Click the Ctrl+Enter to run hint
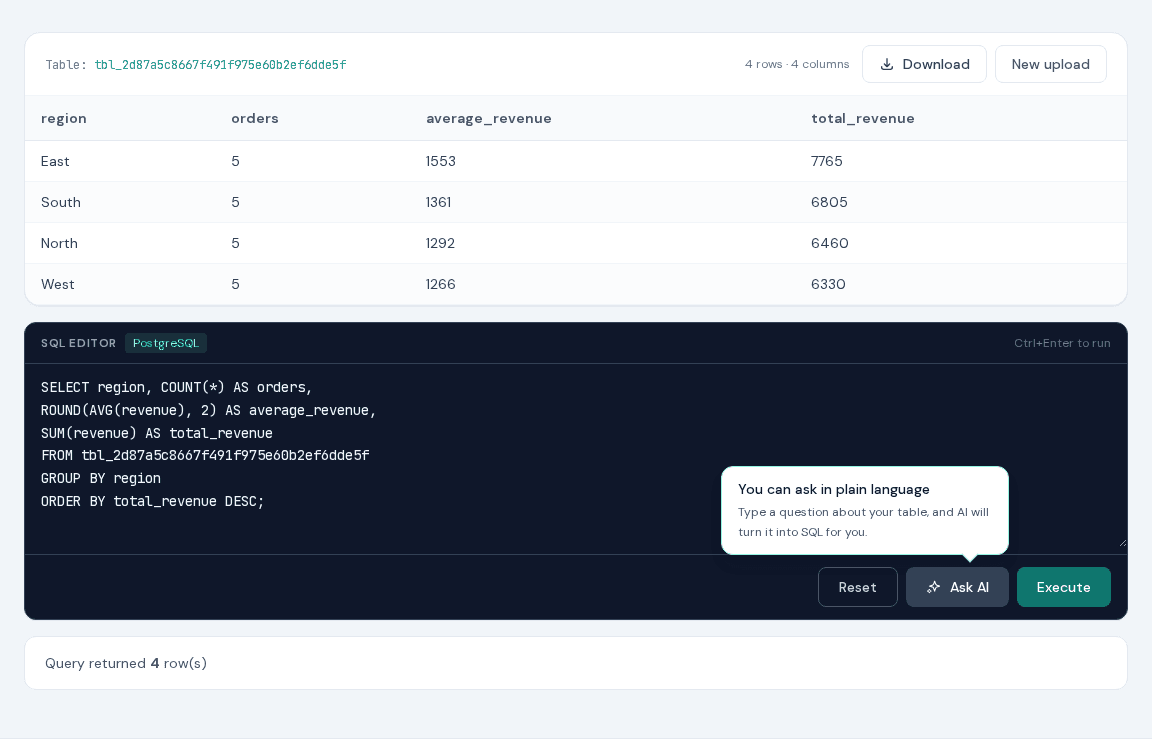 click(1062, 343)
